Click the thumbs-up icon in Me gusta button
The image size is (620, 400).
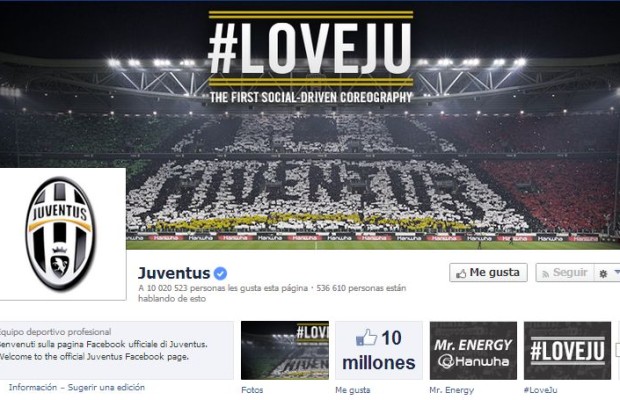[461, 274]
